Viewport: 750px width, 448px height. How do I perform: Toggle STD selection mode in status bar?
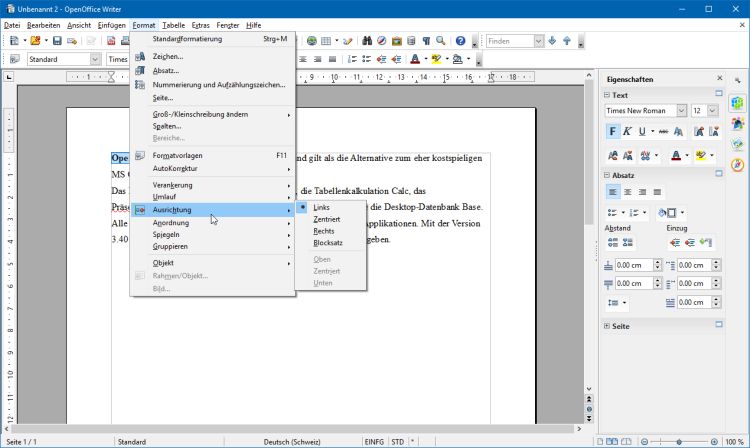click(397, 442)
